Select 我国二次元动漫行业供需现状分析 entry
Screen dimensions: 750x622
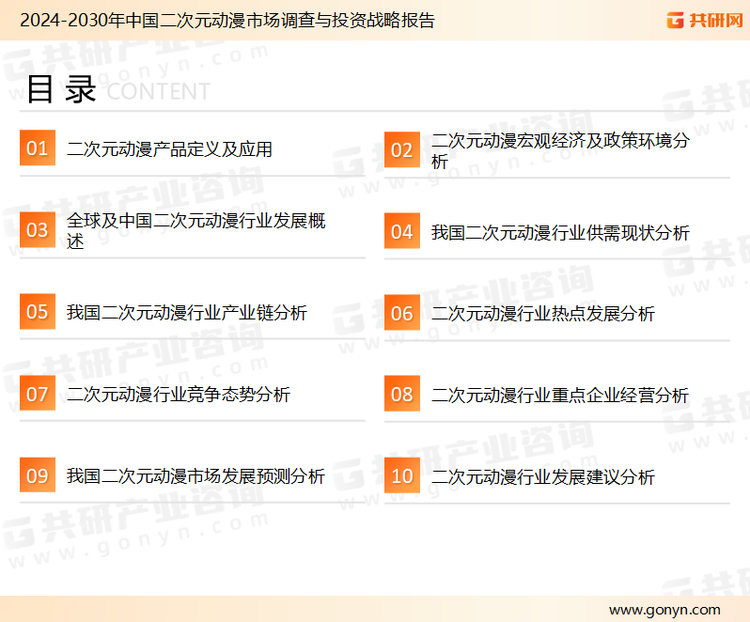point(560,233)
